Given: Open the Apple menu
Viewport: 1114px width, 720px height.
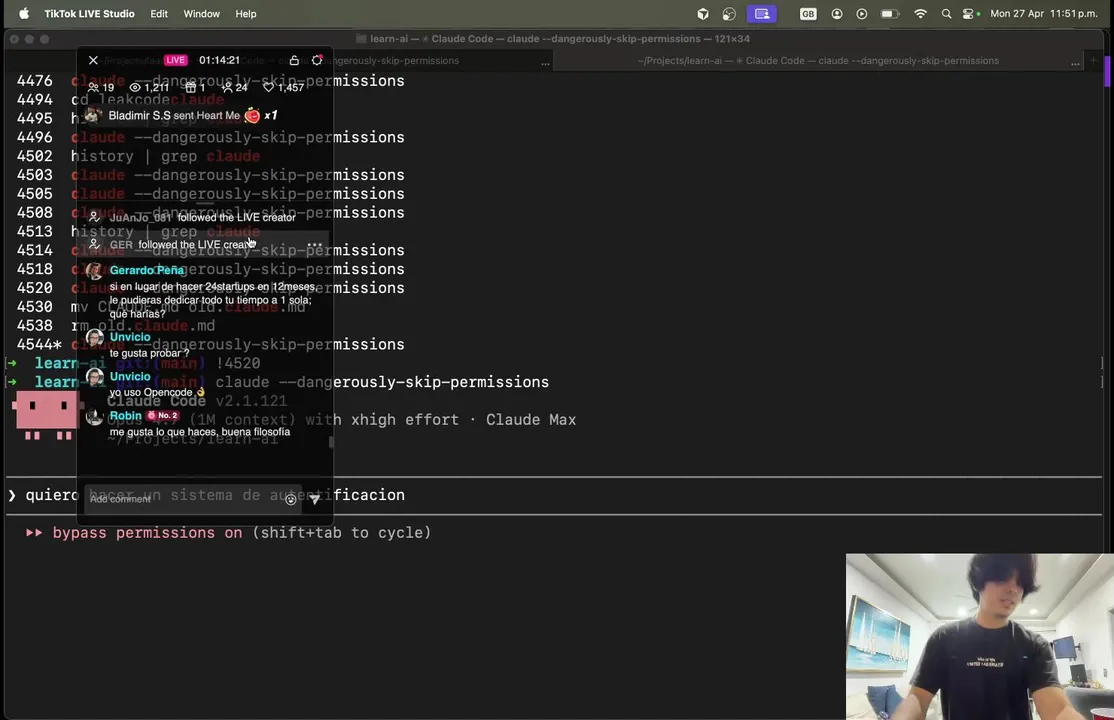Looking at the screenshot, I should [x=23, y=14].
